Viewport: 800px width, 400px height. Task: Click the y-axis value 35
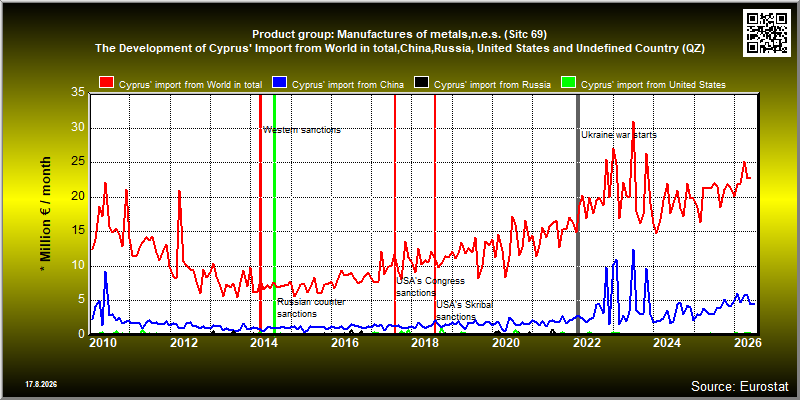tap(78, 93)
